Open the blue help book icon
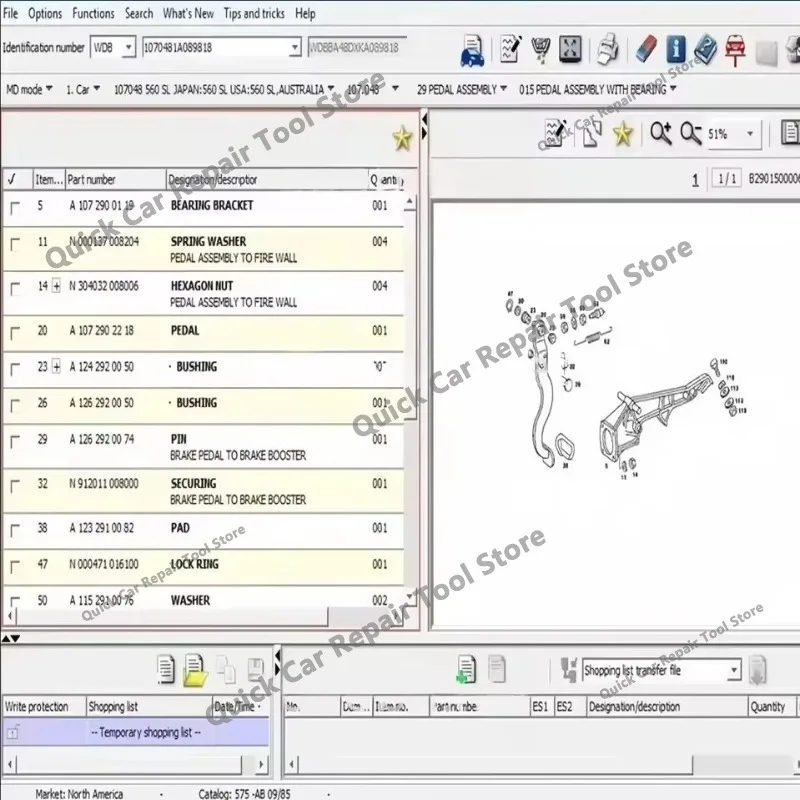The image size is (800, 800). coord(706,49)
